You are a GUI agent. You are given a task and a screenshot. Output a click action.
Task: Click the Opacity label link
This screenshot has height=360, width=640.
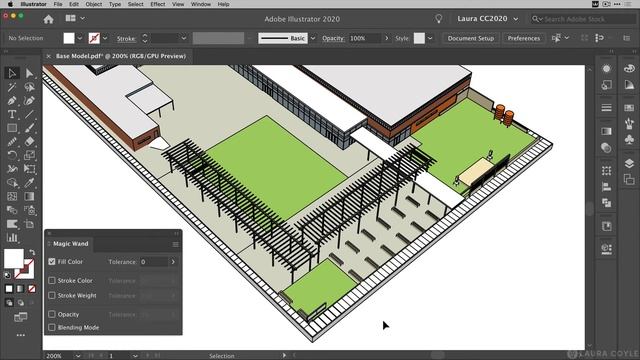point(333,38)
